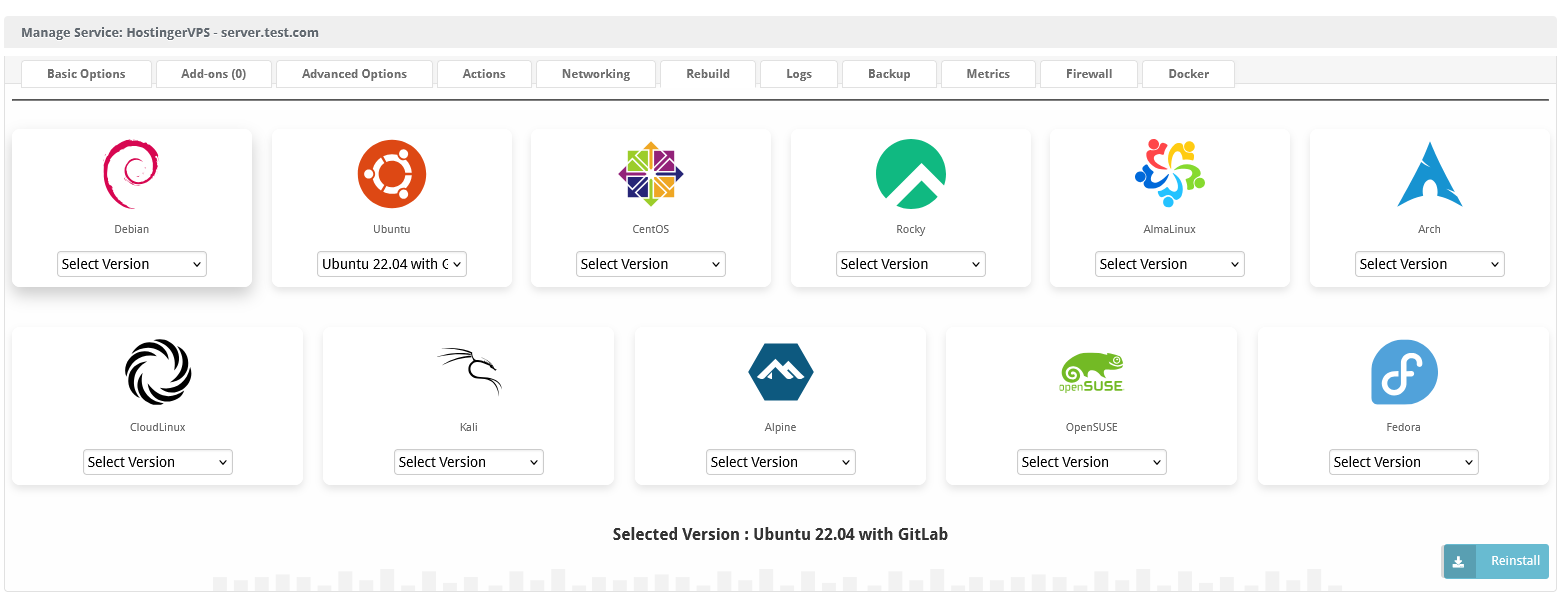The image size is (1564, 607).
Task: Click the CloudLinux spiral logo
Action: pyautogui.click(x=157, y=371)
